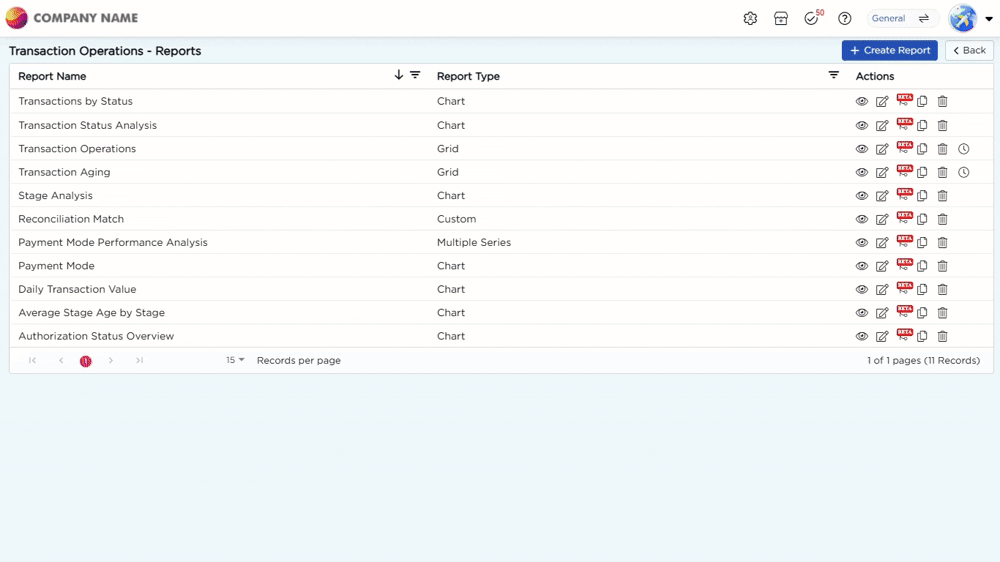Toggle sort arrow on Report Name column

[x=399, y=75]
